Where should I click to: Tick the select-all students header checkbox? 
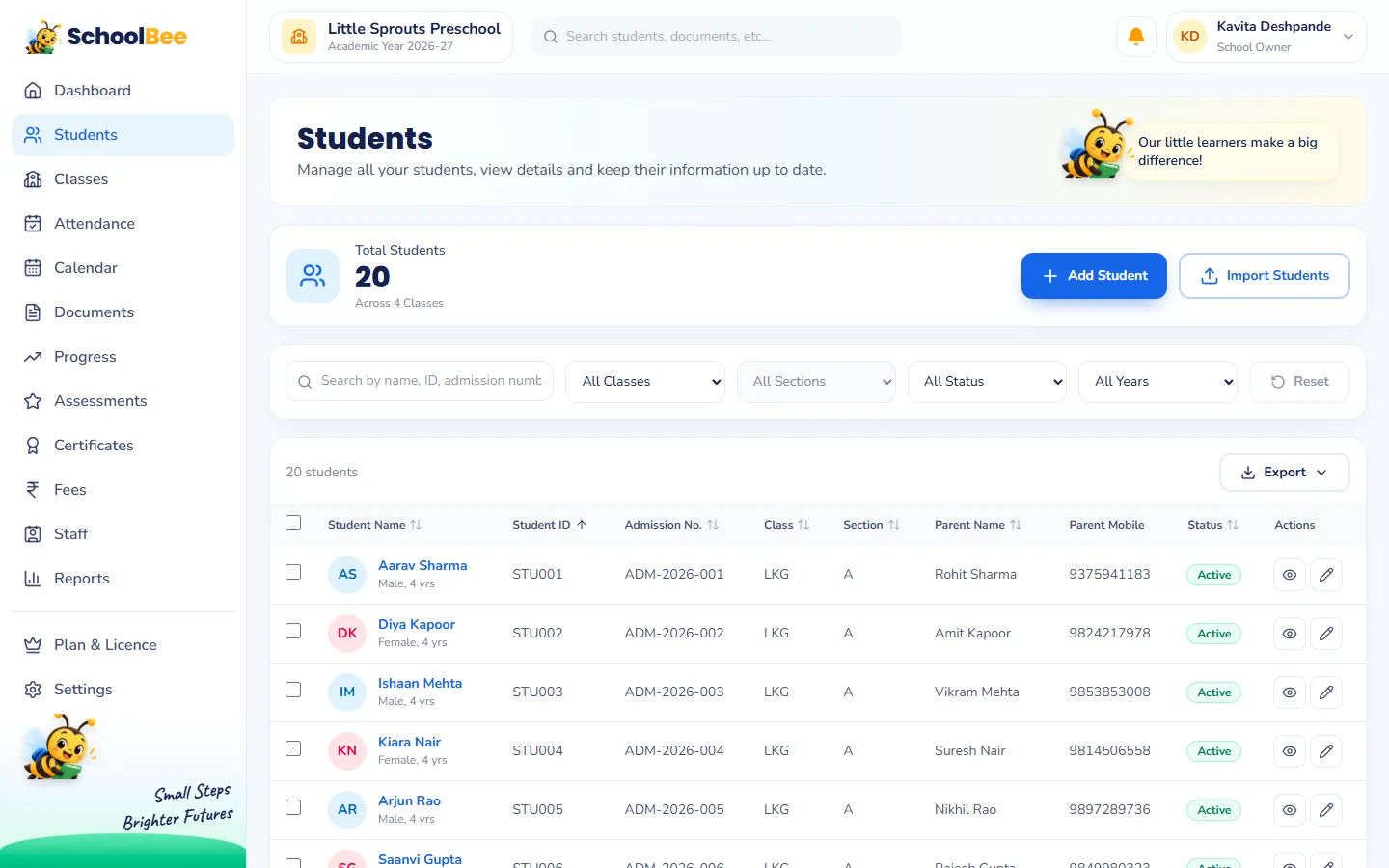point(293,523)
